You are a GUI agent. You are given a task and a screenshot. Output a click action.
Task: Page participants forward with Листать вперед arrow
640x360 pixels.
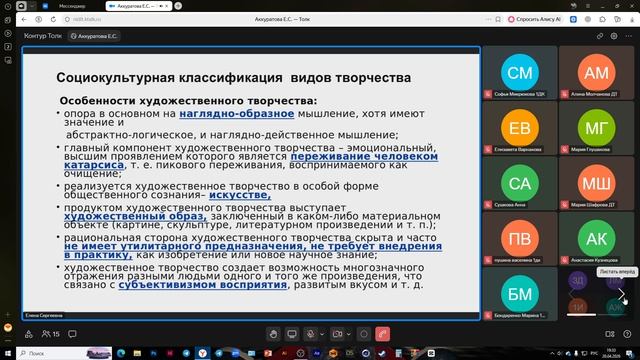(621, 293)
